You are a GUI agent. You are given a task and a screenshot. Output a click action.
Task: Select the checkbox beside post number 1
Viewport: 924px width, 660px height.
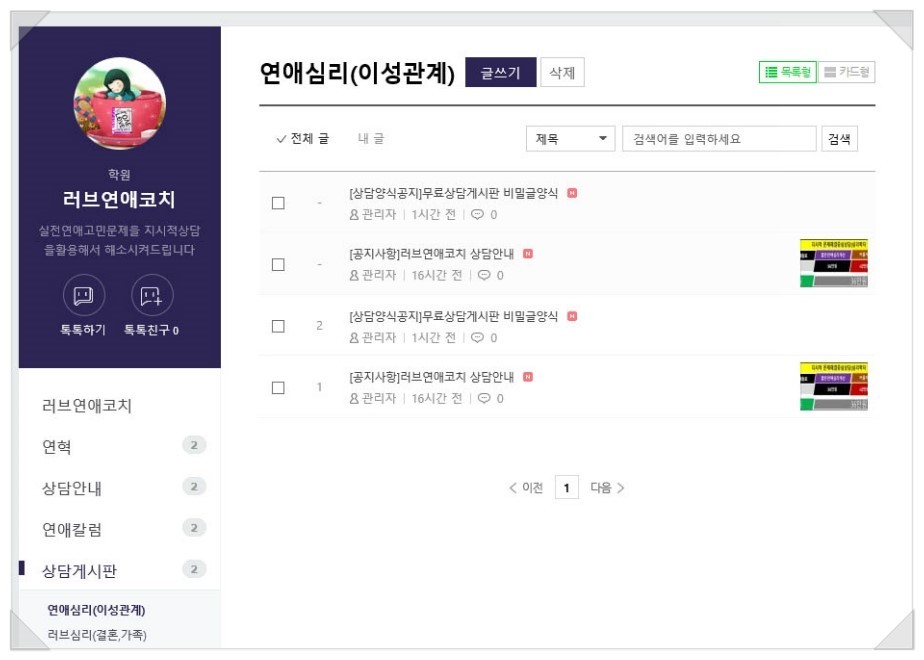[x=278, y=387]
